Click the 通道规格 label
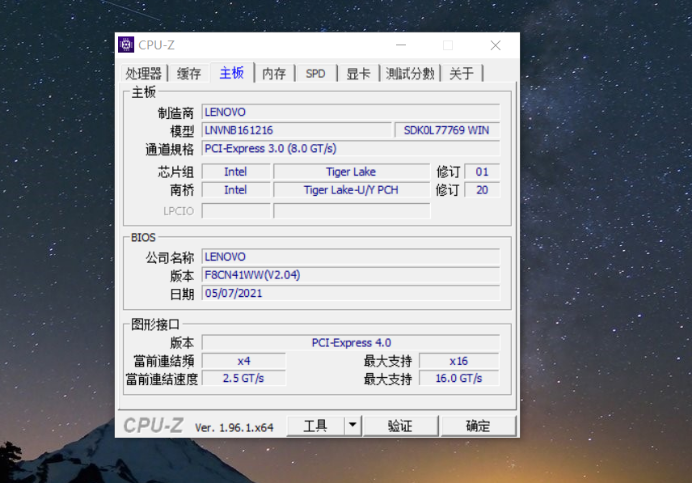This screenshot has width=692, height=483. pyautogui.click(x=169, y=149)
